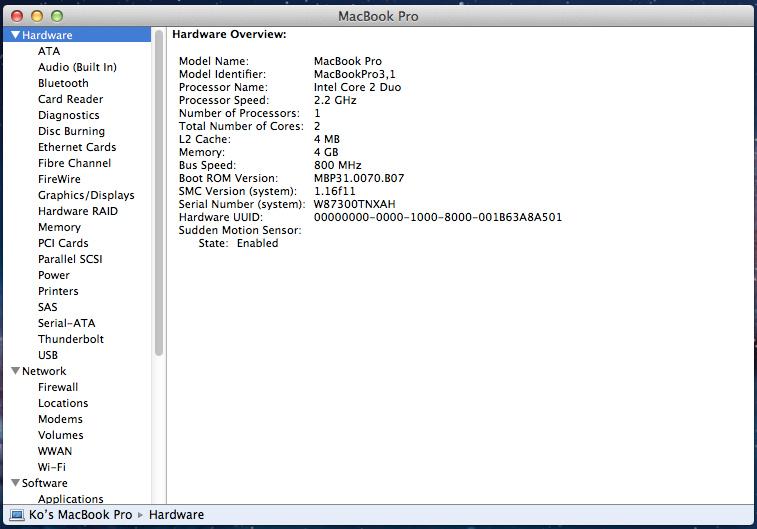Open Diagnostics in the sidebar
This screenshot has width=757, height=529.
coord(69,115)
